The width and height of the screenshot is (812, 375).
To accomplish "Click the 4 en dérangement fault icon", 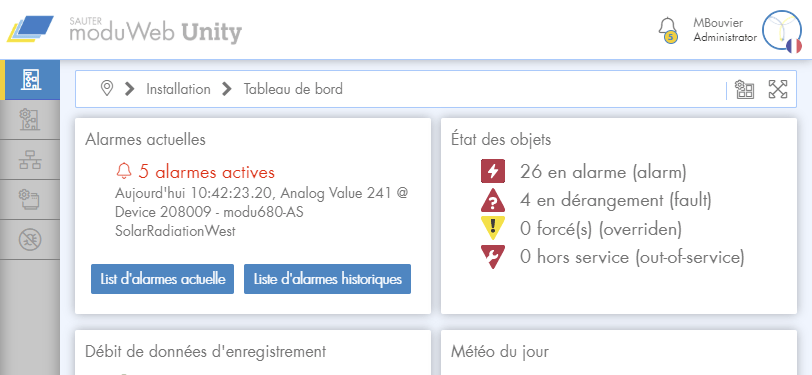I will (492, 200).
